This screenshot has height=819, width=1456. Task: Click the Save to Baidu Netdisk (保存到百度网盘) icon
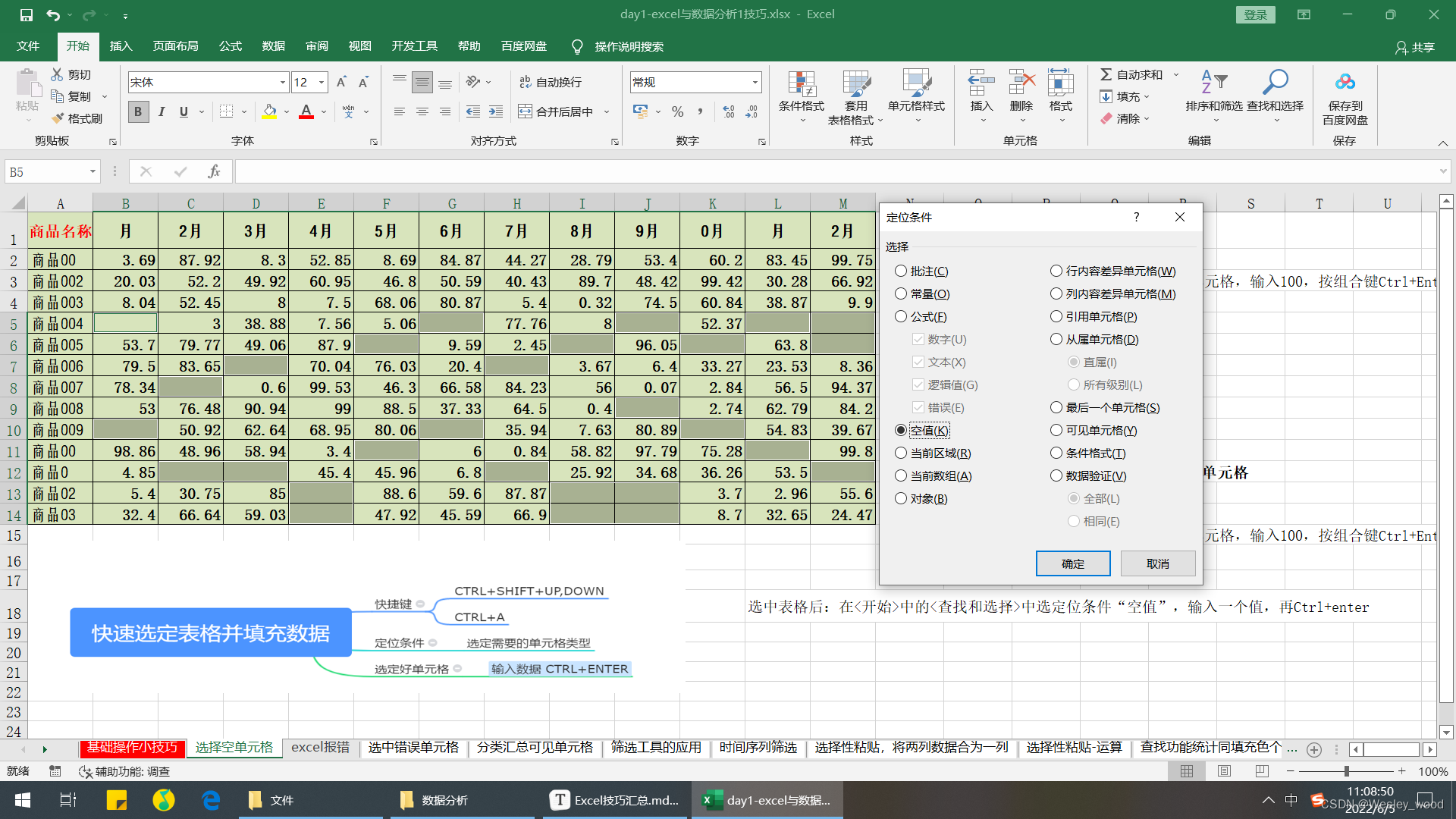click(1345, 83)
